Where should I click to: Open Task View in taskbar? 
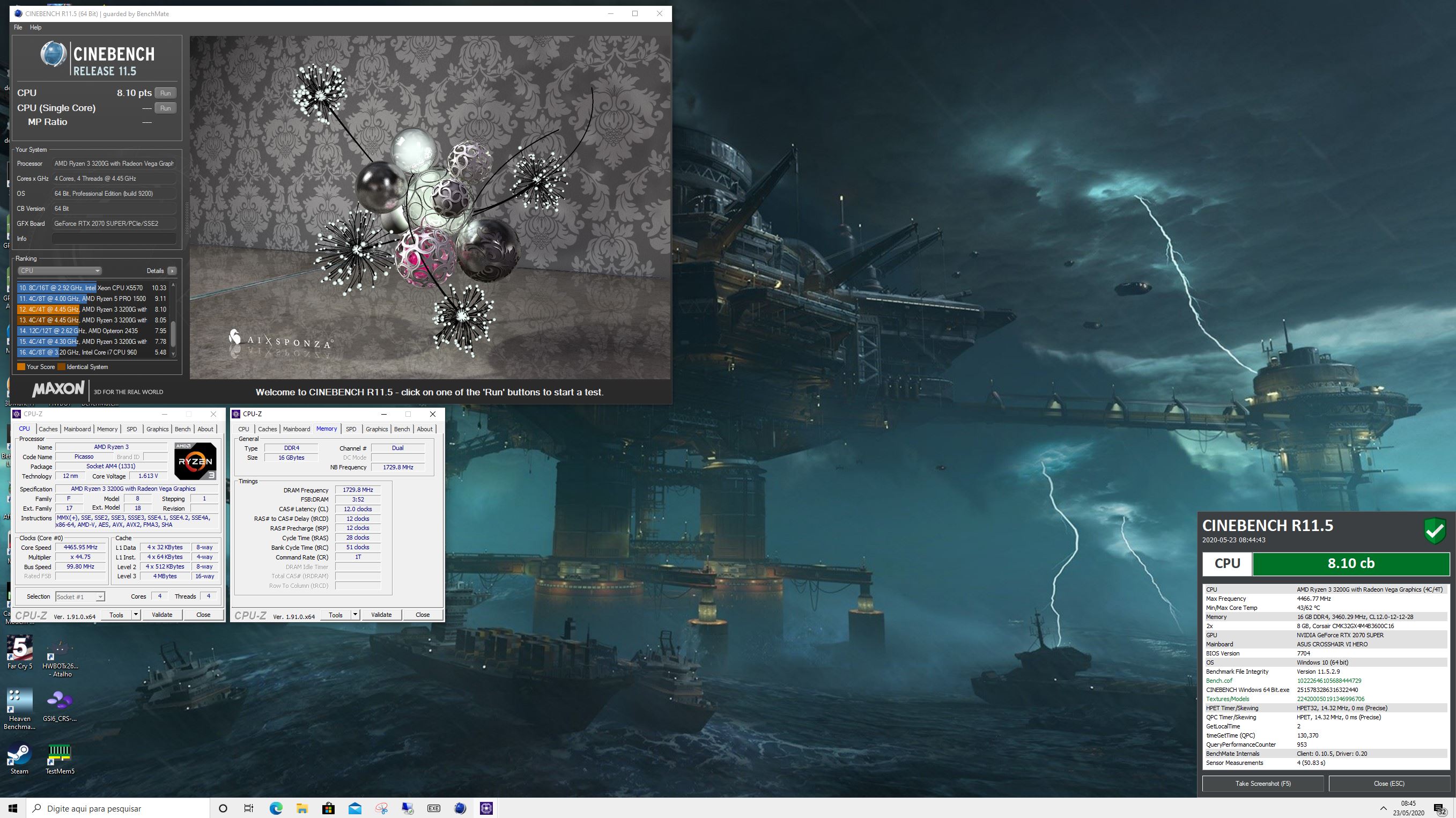click(x=249, y=808)
